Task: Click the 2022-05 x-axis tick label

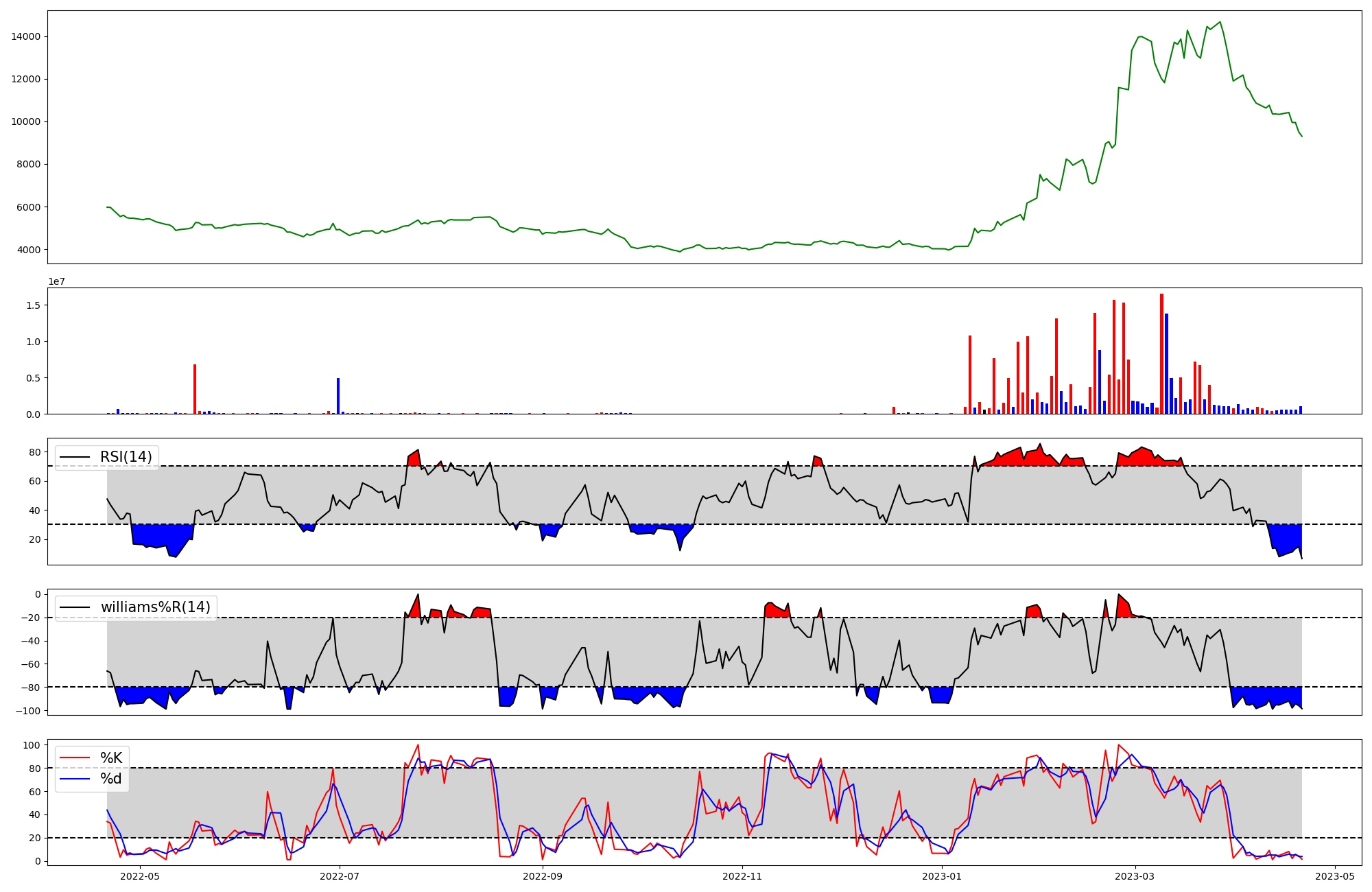Action: pos(140,876)
